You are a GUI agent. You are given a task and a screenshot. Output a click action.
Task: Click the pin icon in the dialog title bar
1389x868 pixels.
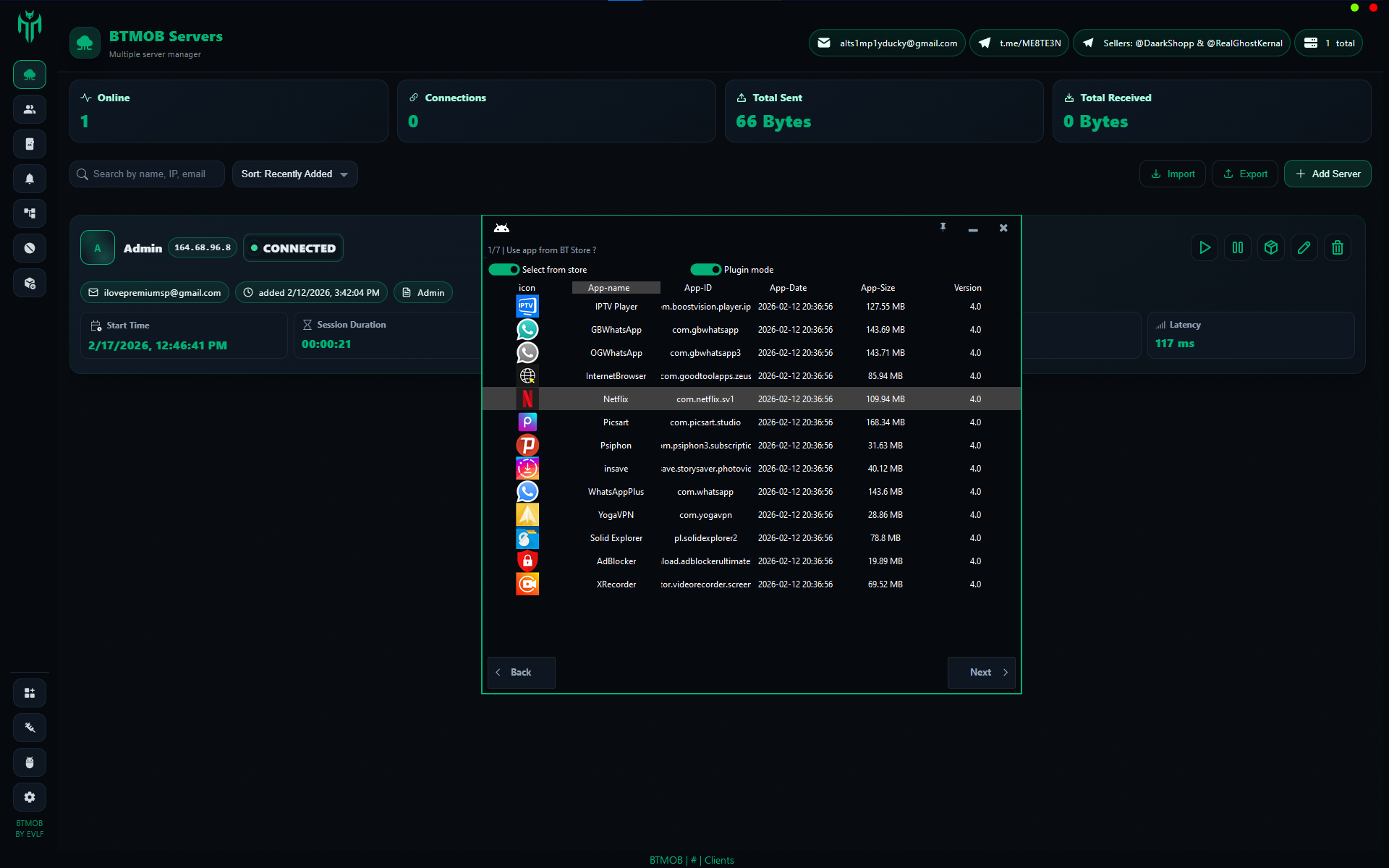(x=943, y=227)
